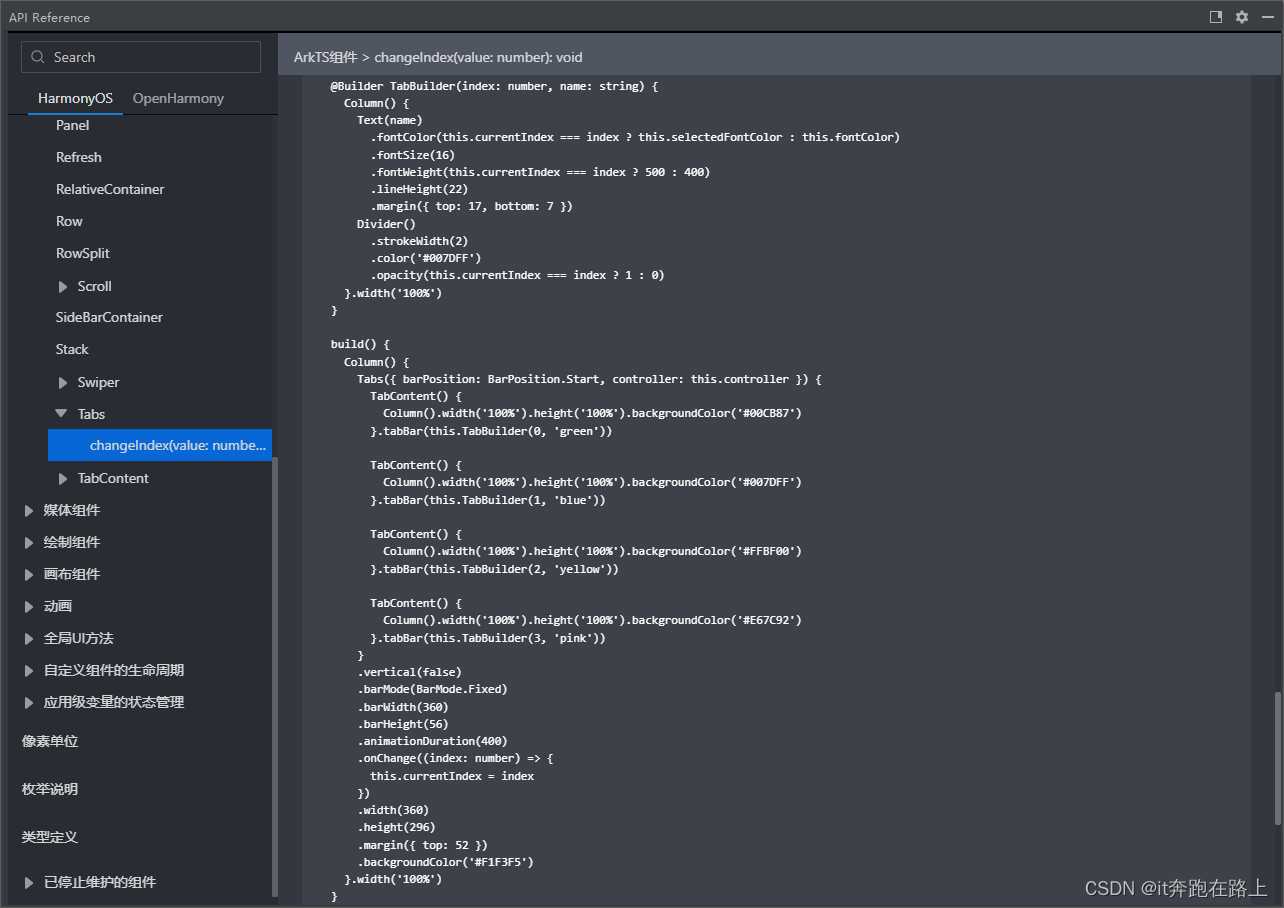Image resolution: width=1284 pixels, height=908 pixels.
Task: Expand 已停止维护的组件 category
Action: (29, 882)
